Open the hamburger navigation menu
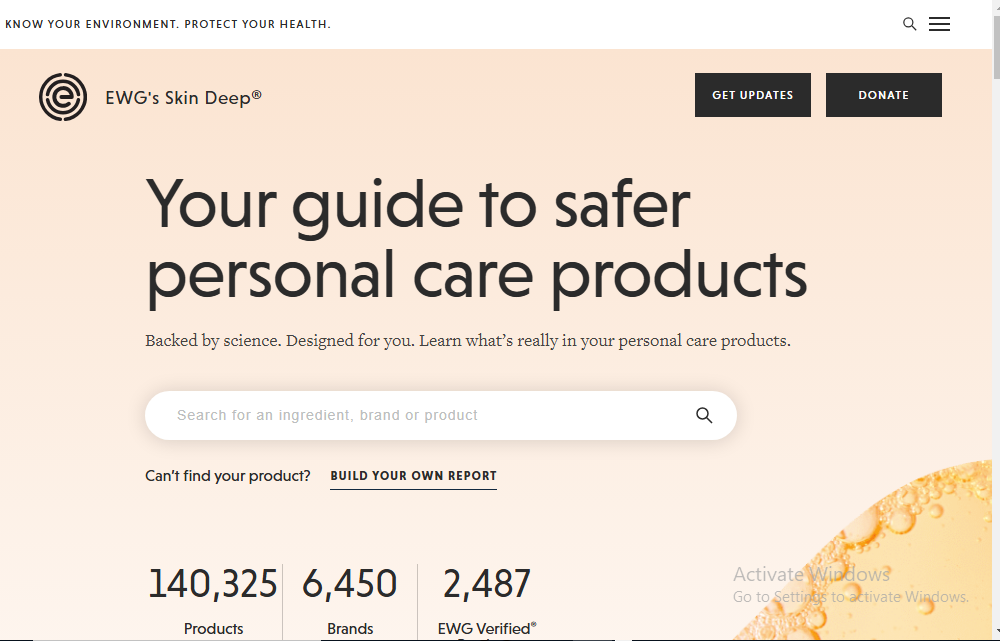The width and height of the screenshot is (1000, 641). 939,24
